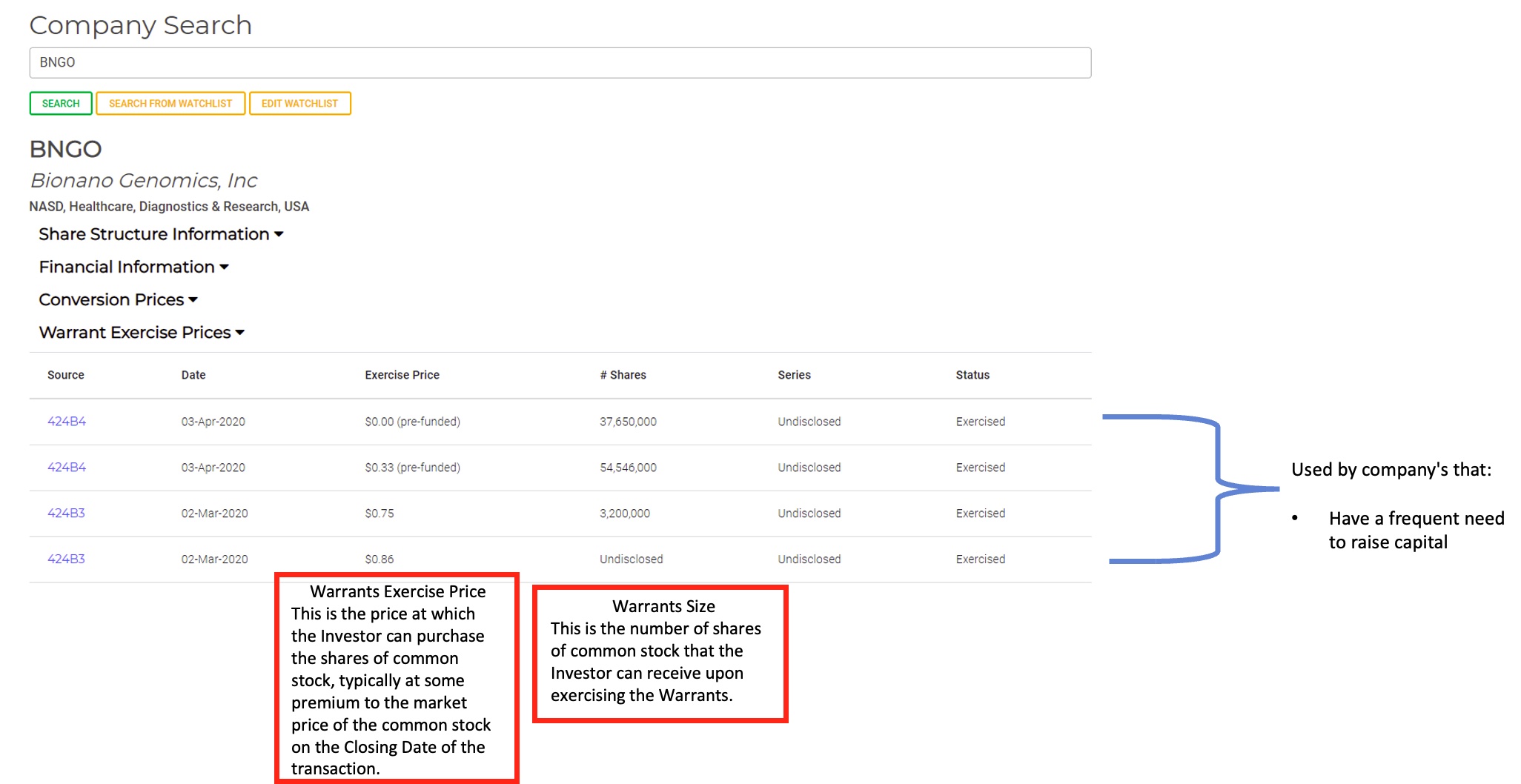Click the Source column header
The width and height of the screenshot is (1521, 784).
point(66,375)
